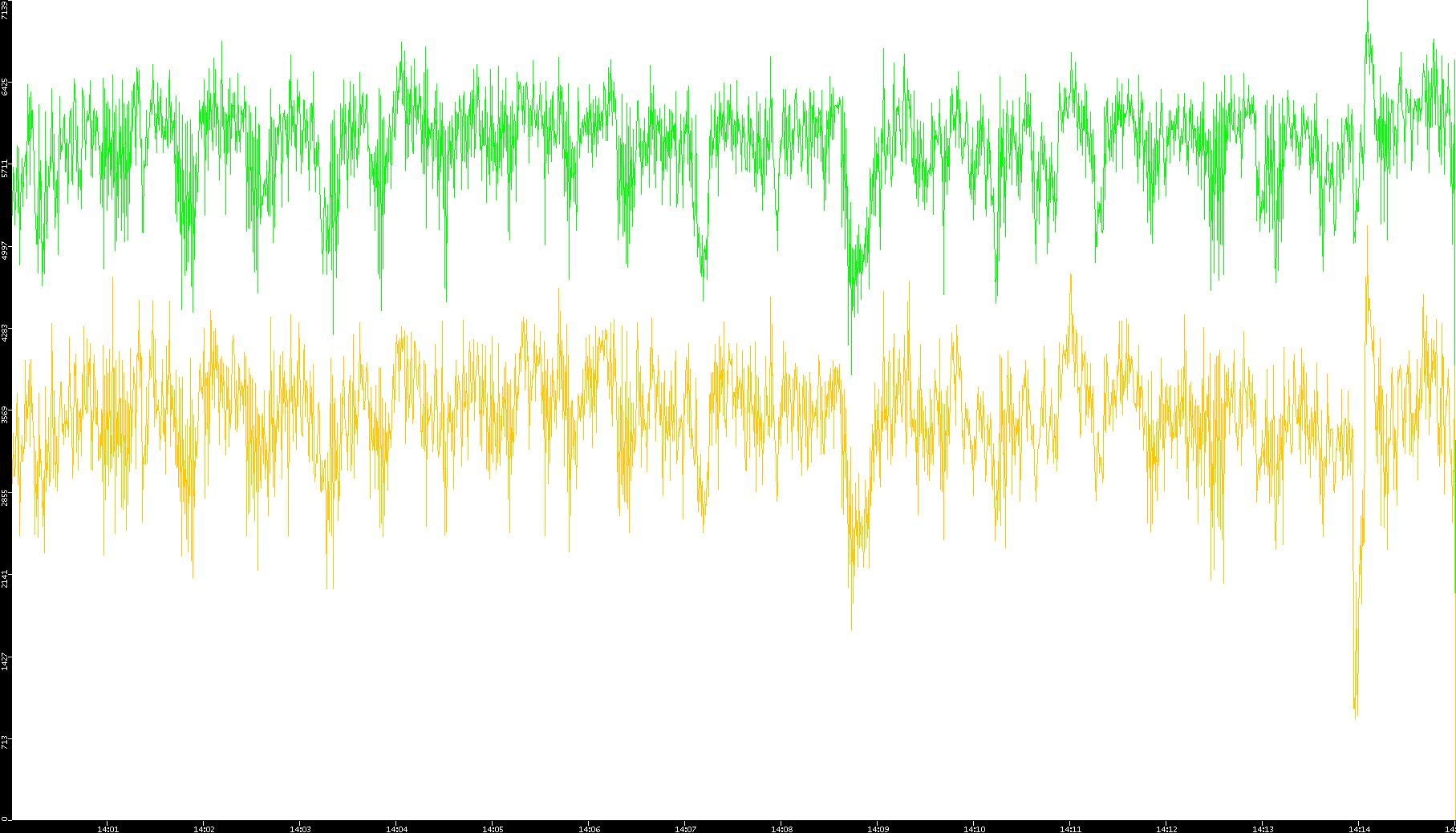1456x833 pixels.
Task: Click the 7139 value on vertical axis
Action: coord(6,10)
